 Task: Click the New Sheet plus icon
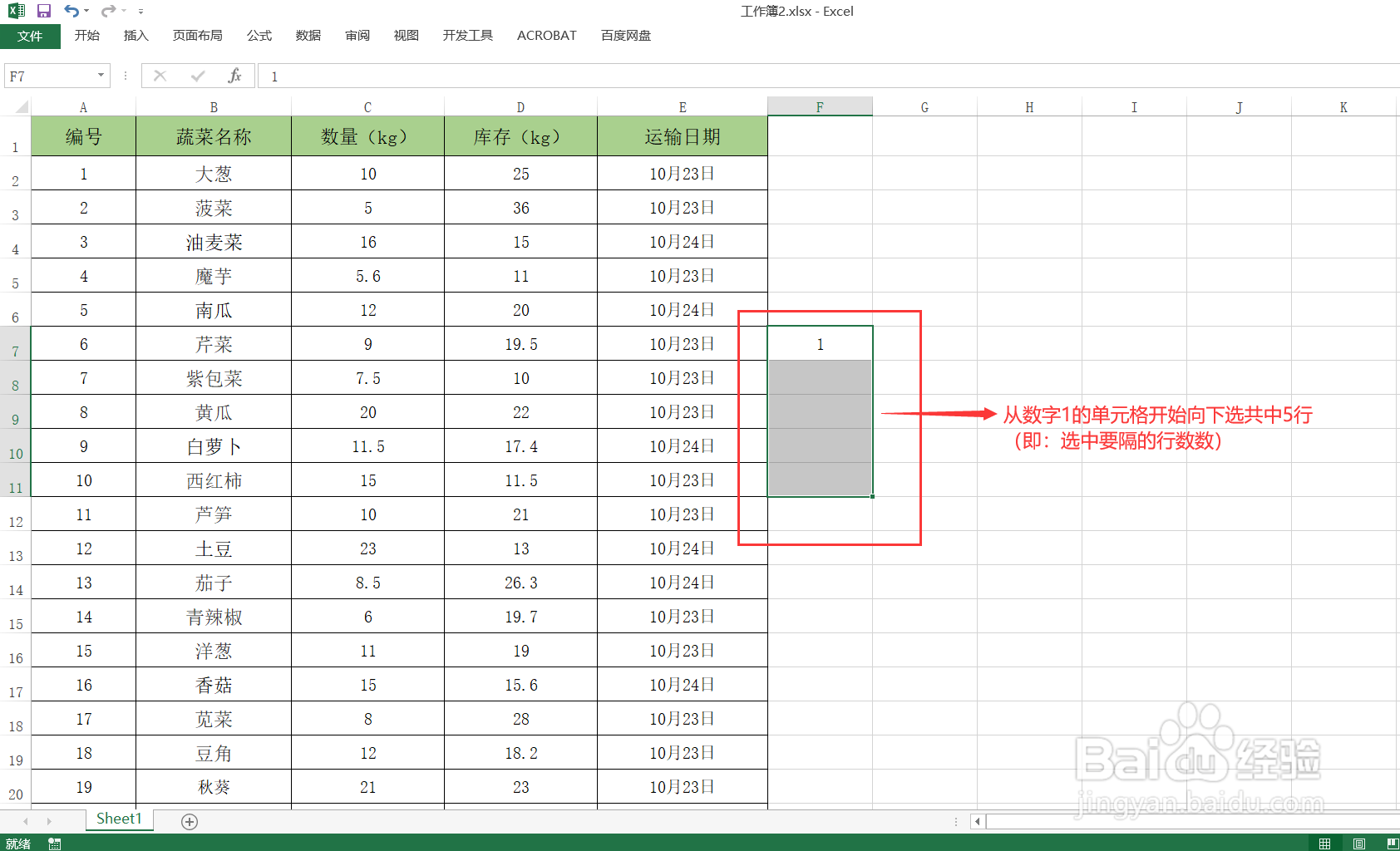click(190, 821)
